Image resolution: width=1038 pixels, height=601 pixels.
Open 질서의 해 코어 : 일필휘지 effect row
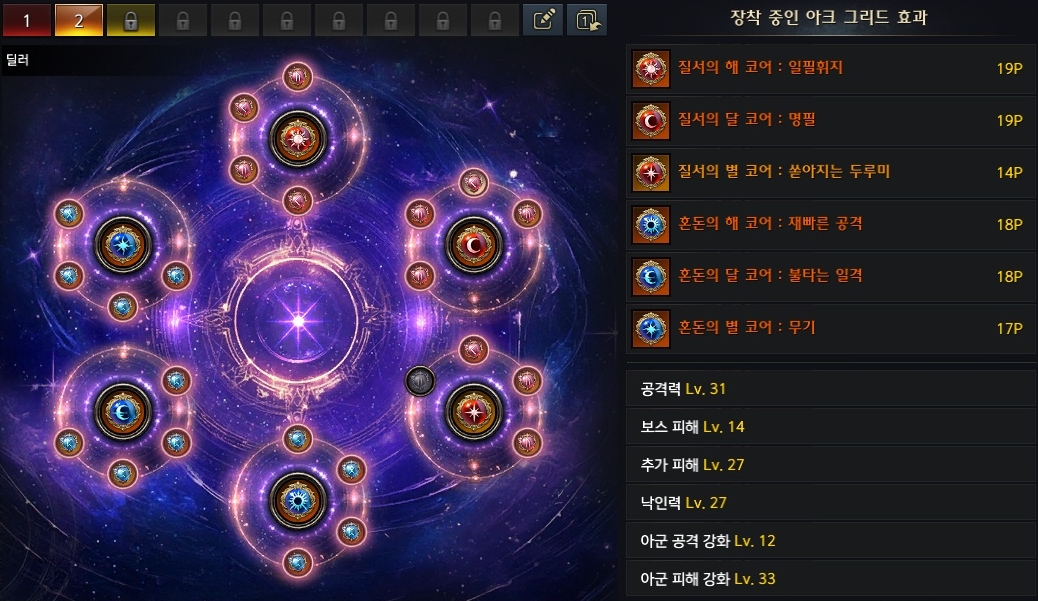point(831,68)
